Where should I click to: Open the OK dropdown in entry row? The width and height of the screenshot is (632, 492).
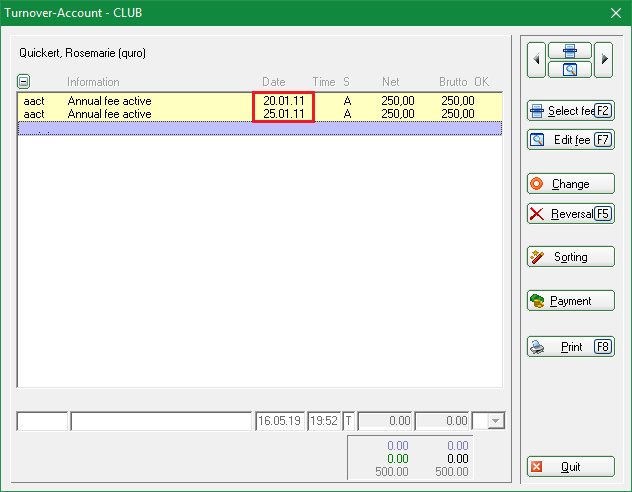(x=496, y=421)
